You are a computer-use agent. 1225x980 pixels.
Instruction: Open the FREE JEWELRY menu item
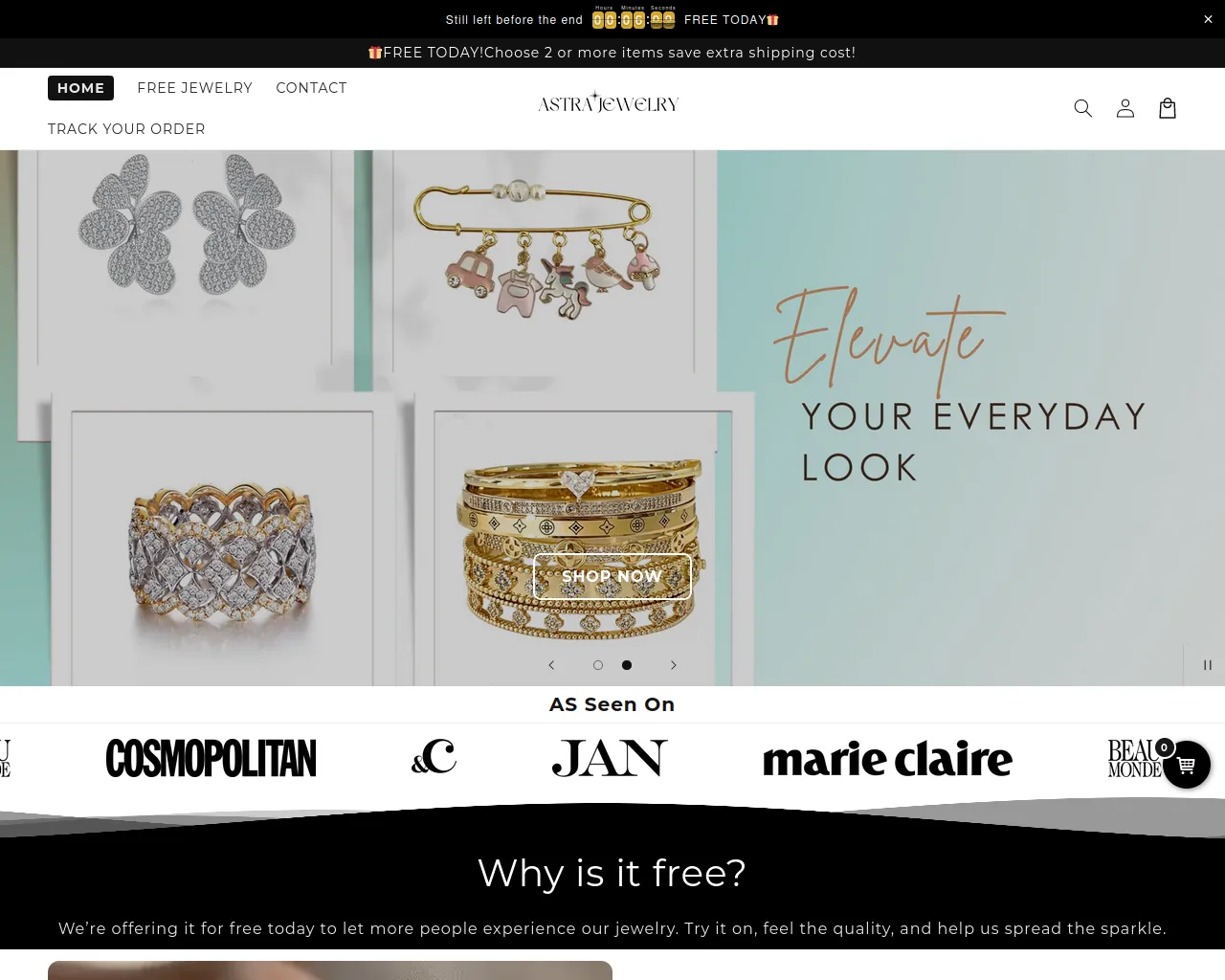click(x=194, y=88)
